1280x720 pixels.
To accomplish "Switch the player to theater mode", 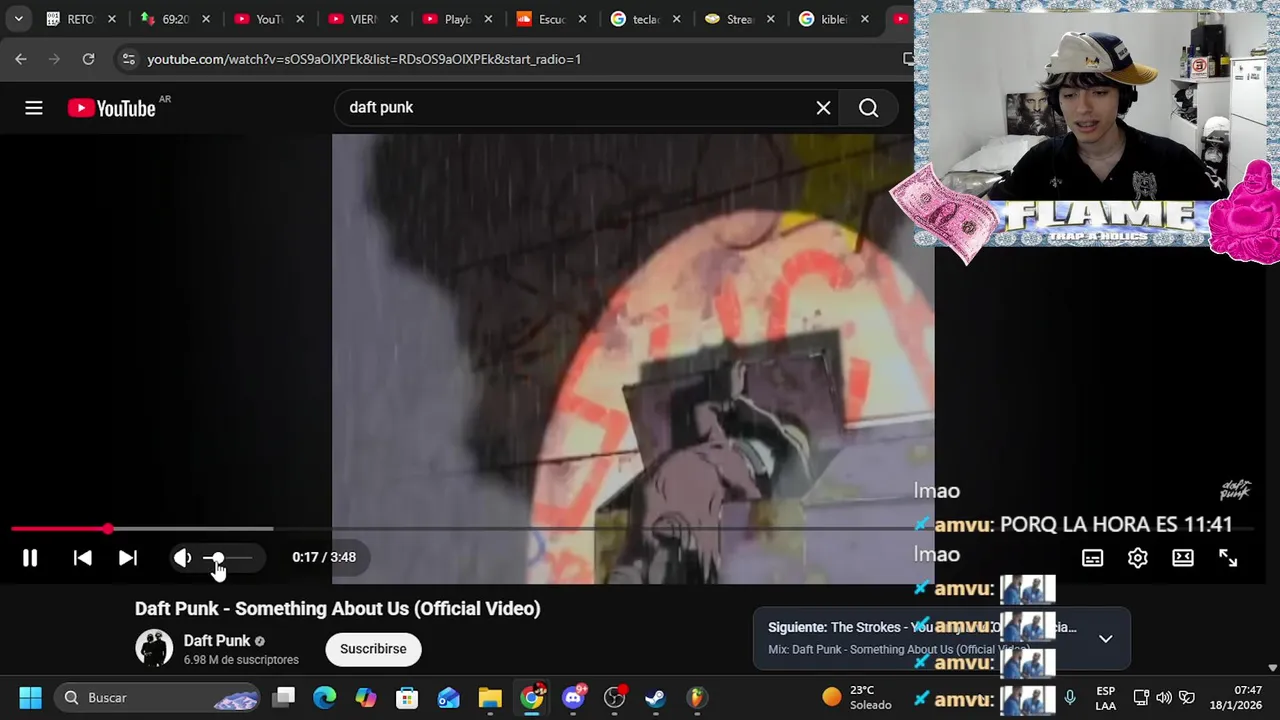I will (x=1183, y=558).
